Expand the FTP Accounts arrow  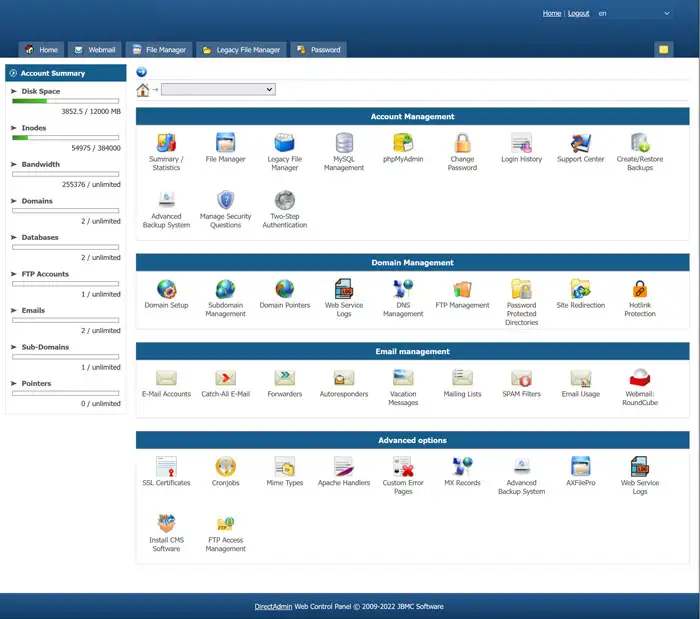point(14,274)
